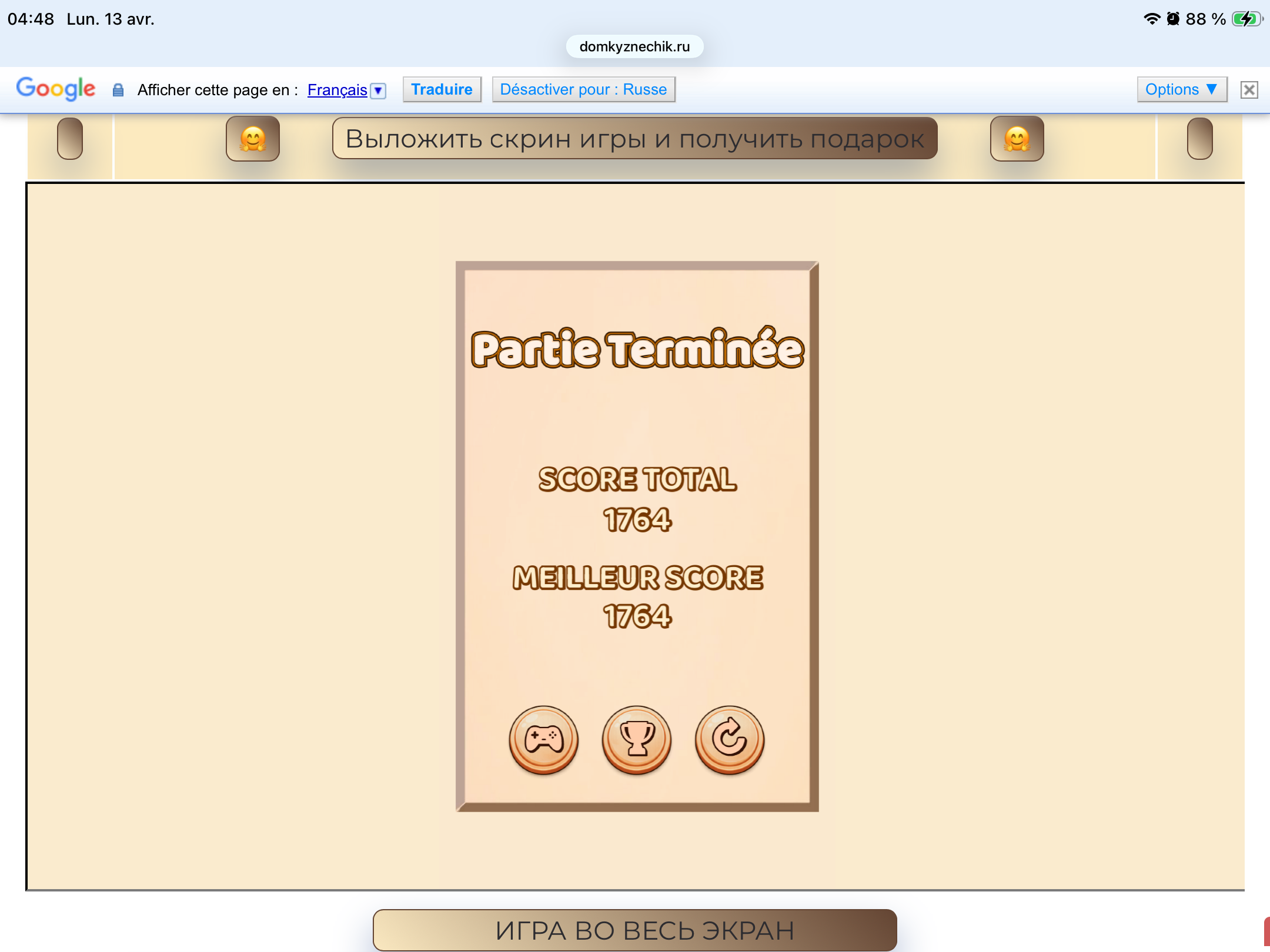Image resolution: width=1270 pixels, height=952 pixels.
Task: Click the right hugging emoji button
Action: 1017,139
